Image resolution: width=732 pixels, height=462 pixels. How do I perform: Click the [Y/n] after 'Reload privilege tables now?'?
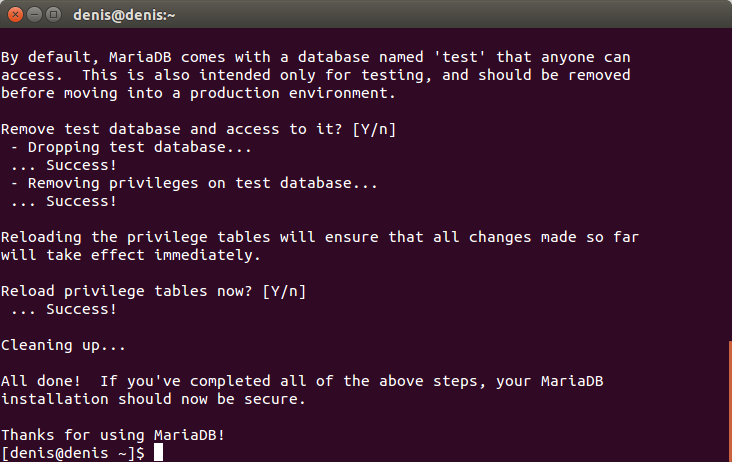(x=284, y=291)
